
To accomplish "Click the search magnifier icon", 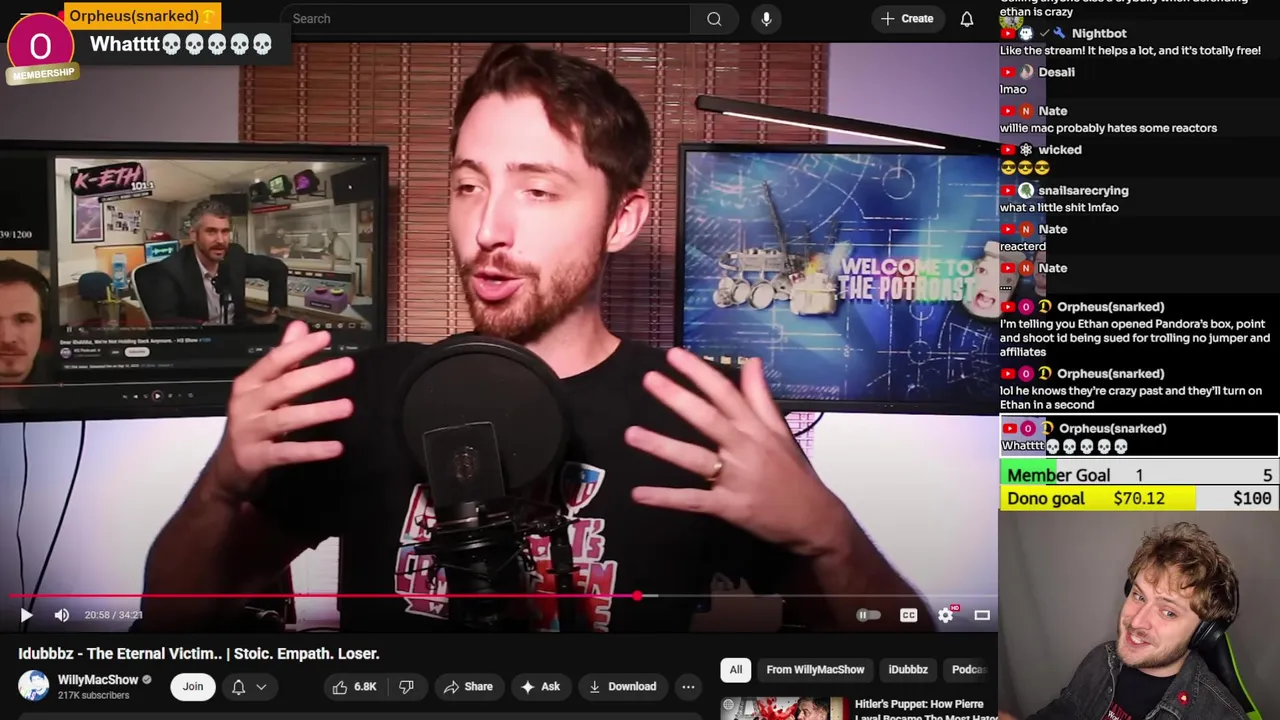I will [x=714, y=19].
